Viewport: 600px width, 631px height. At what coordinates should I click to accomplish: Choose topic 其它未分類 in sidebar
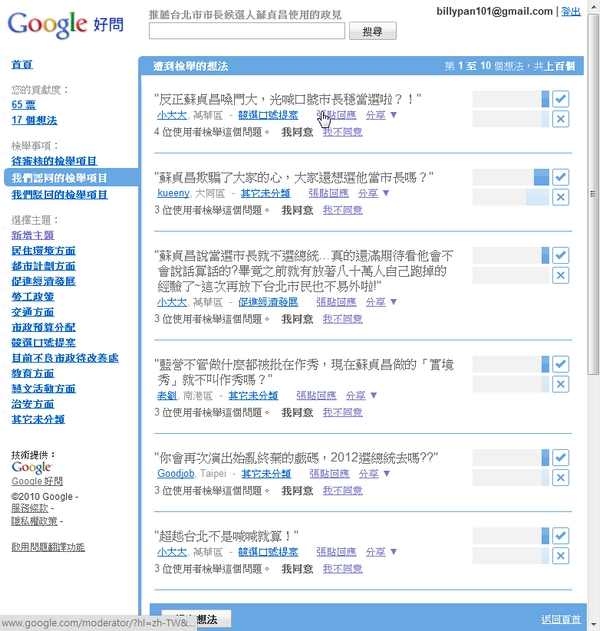tap(38, 419)
